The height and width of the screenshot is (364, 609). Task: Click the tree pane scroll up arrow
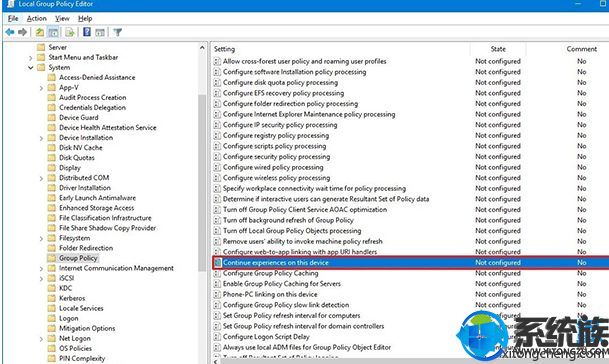pyautogui.click(x=202, y=47)
